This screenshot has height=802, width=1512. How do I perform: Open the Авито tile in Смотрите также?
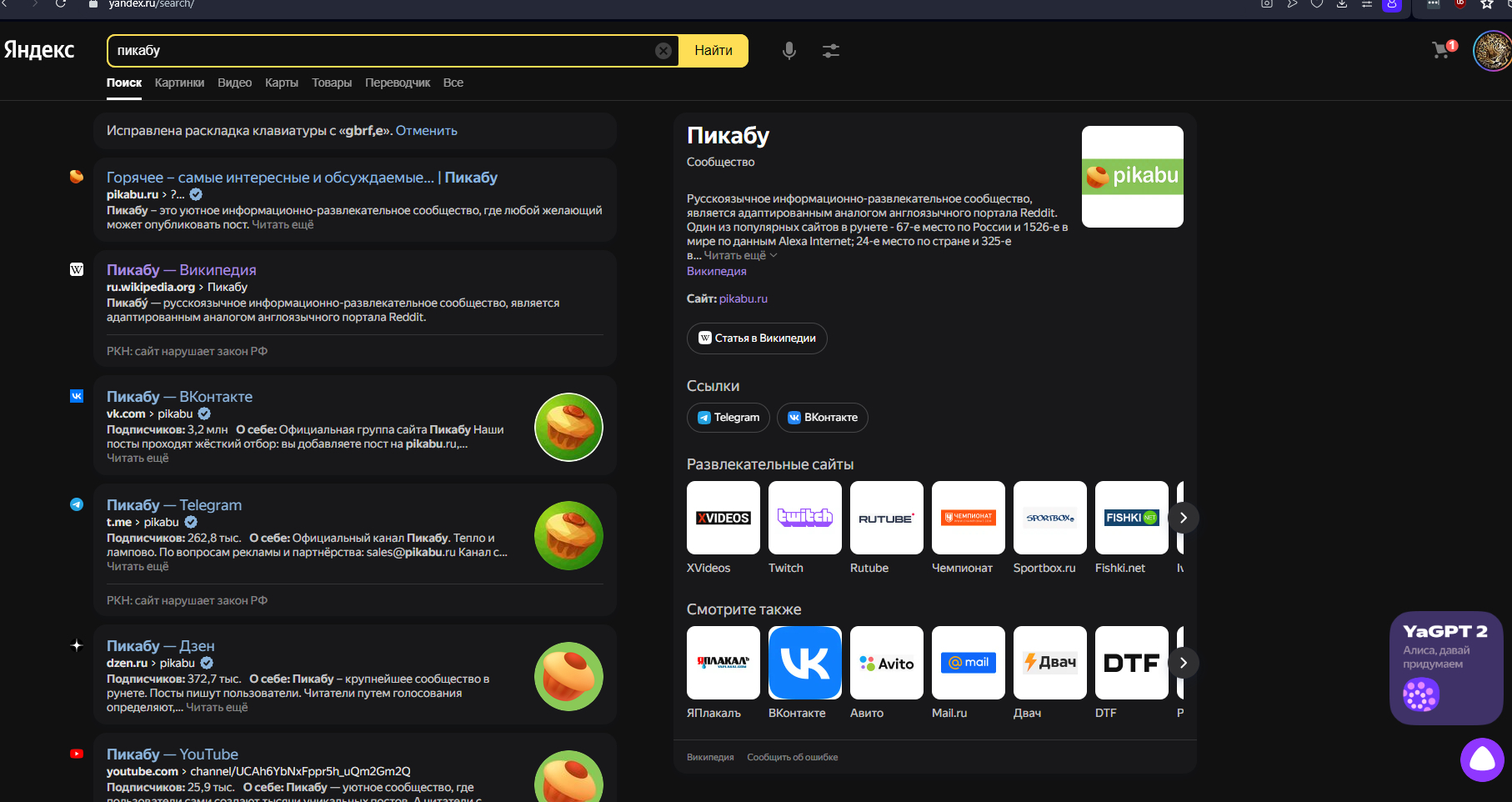887,663
